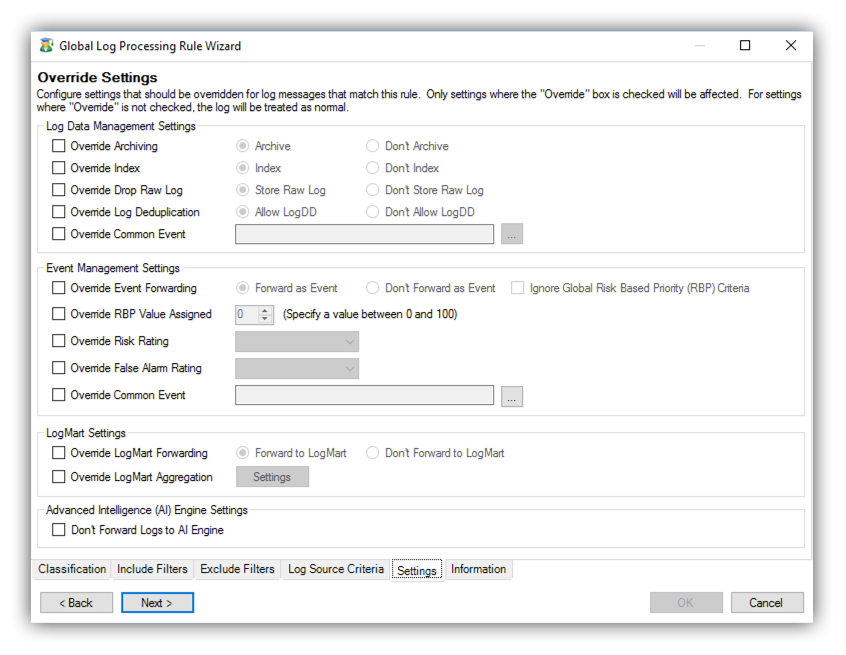Open browse dialog for Log Data Common Event
Viewport: 846px width, 655px height.
512,234
